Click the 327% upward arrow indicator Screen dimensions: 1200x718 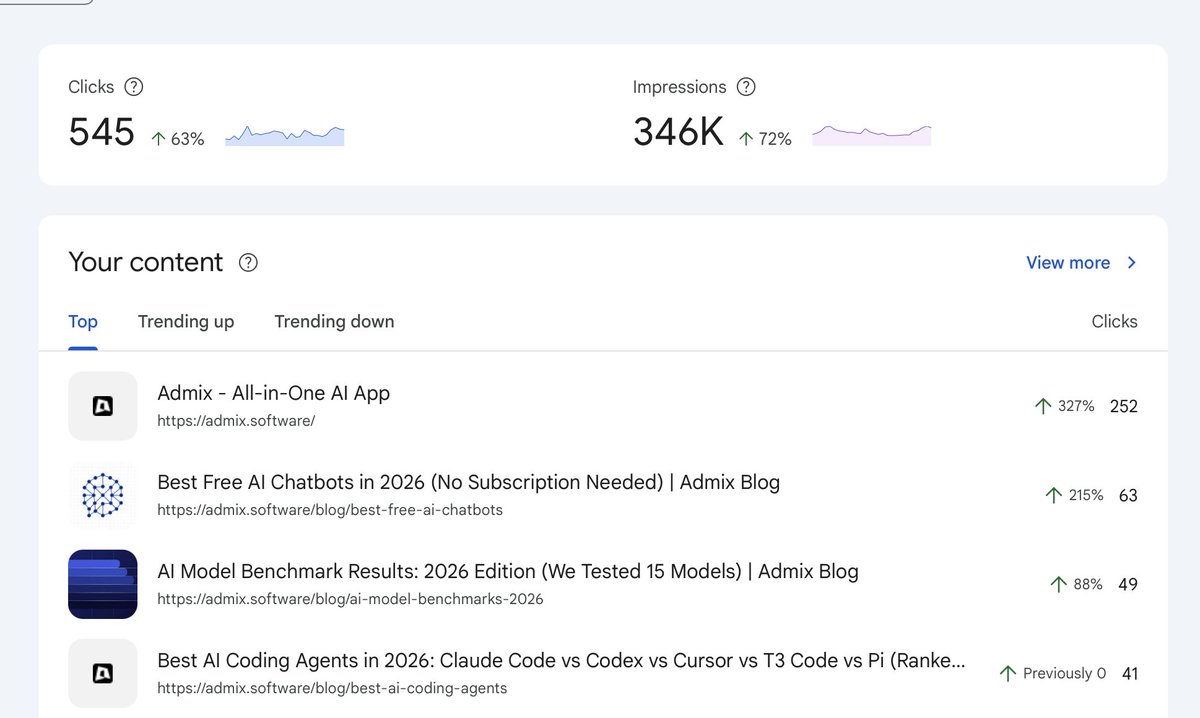click(1043, 406)
